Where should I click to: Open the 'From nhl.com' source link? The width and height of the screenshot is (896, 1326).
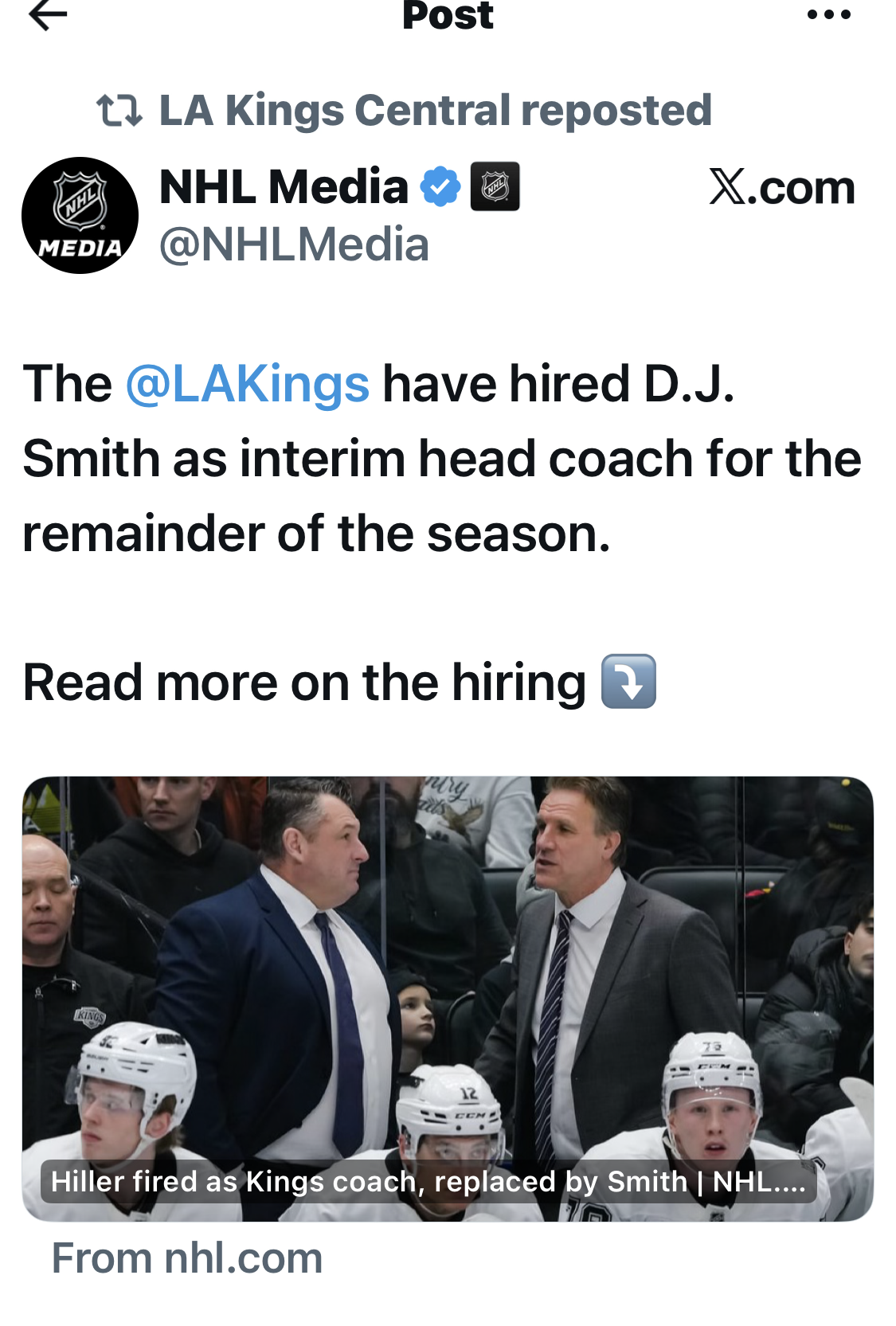coord(187,1258)
